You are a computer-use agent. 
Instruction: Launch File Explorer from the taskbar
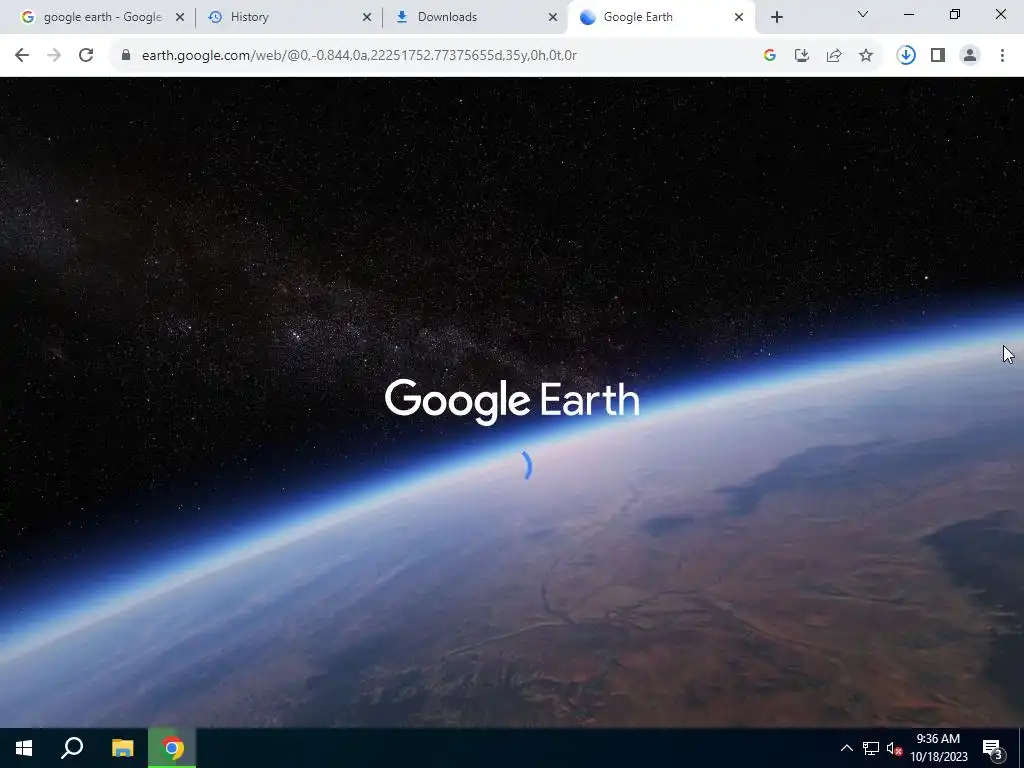122,748
